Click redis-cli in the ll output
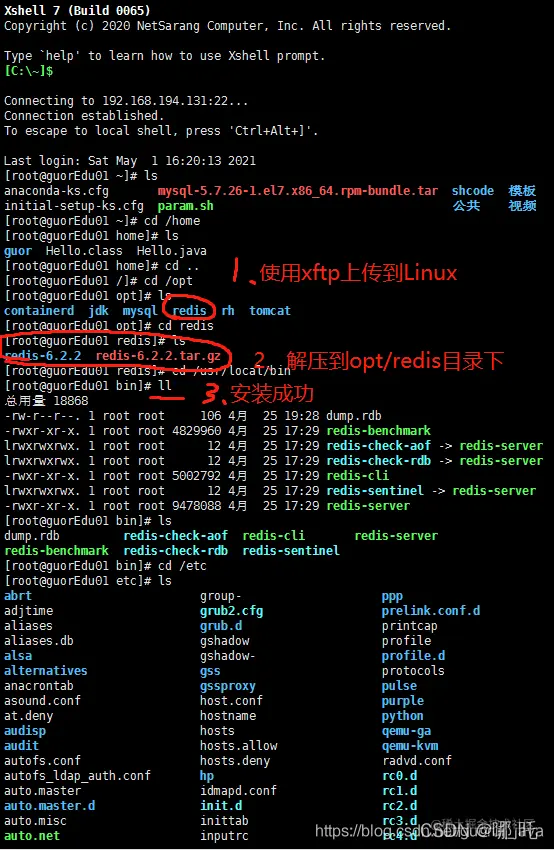 pos(358,476)
